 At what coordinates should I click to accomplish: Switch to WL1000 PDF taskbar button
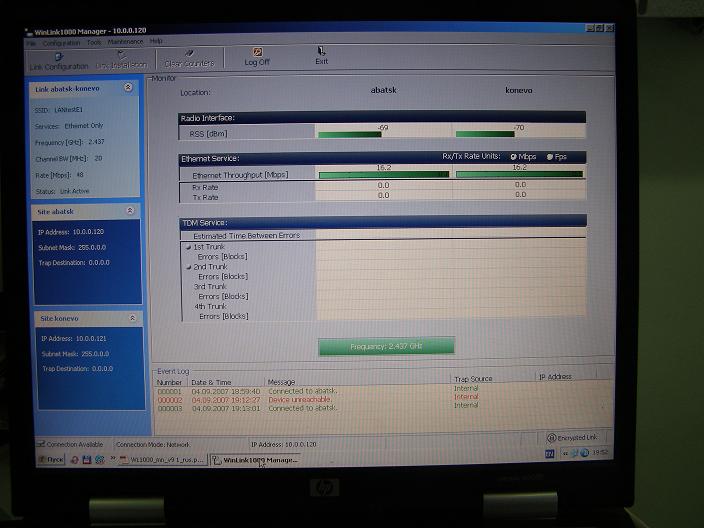pyautogui.click(x=162, y=460)
